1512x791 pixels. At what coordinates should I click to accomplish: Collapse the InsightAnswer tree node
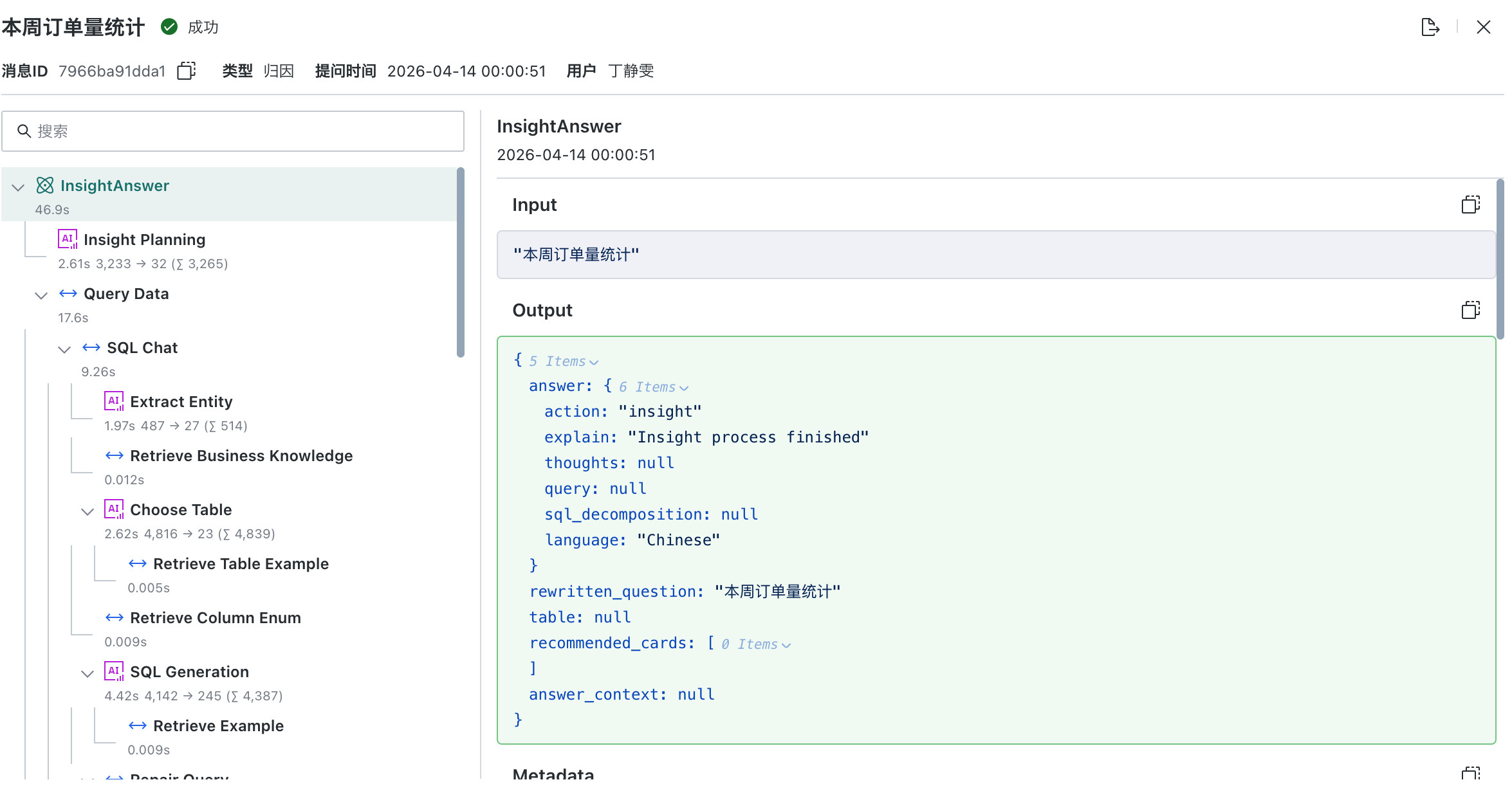tap(18, 187)
